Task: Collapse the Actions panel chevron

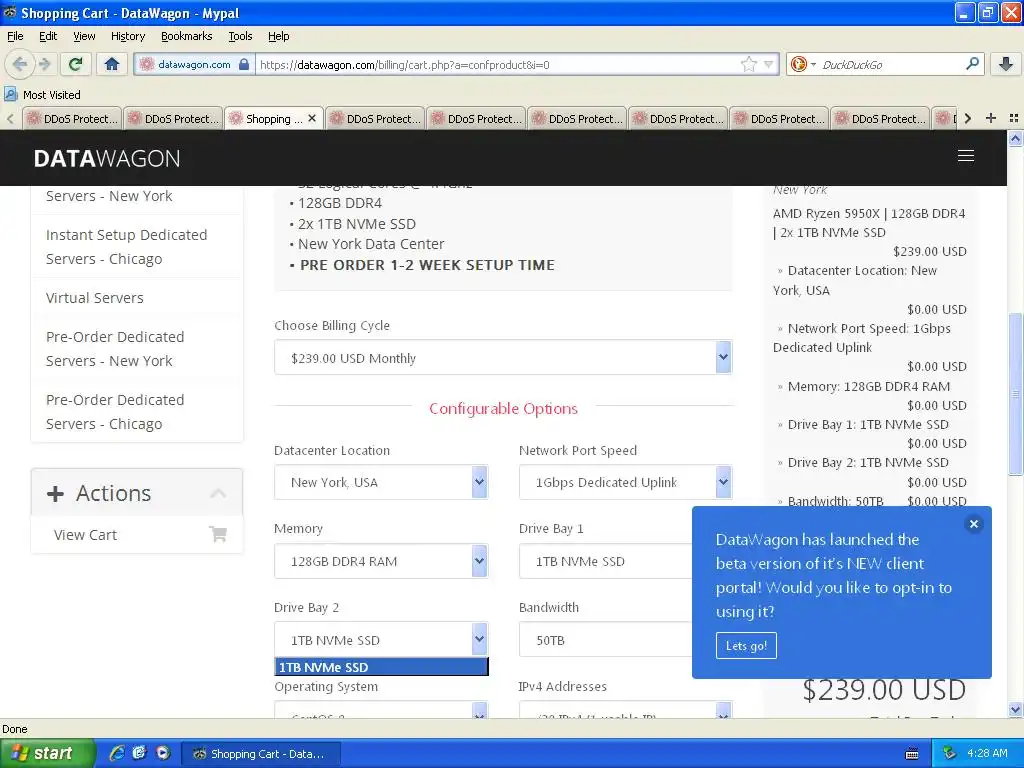Action: 218,493
